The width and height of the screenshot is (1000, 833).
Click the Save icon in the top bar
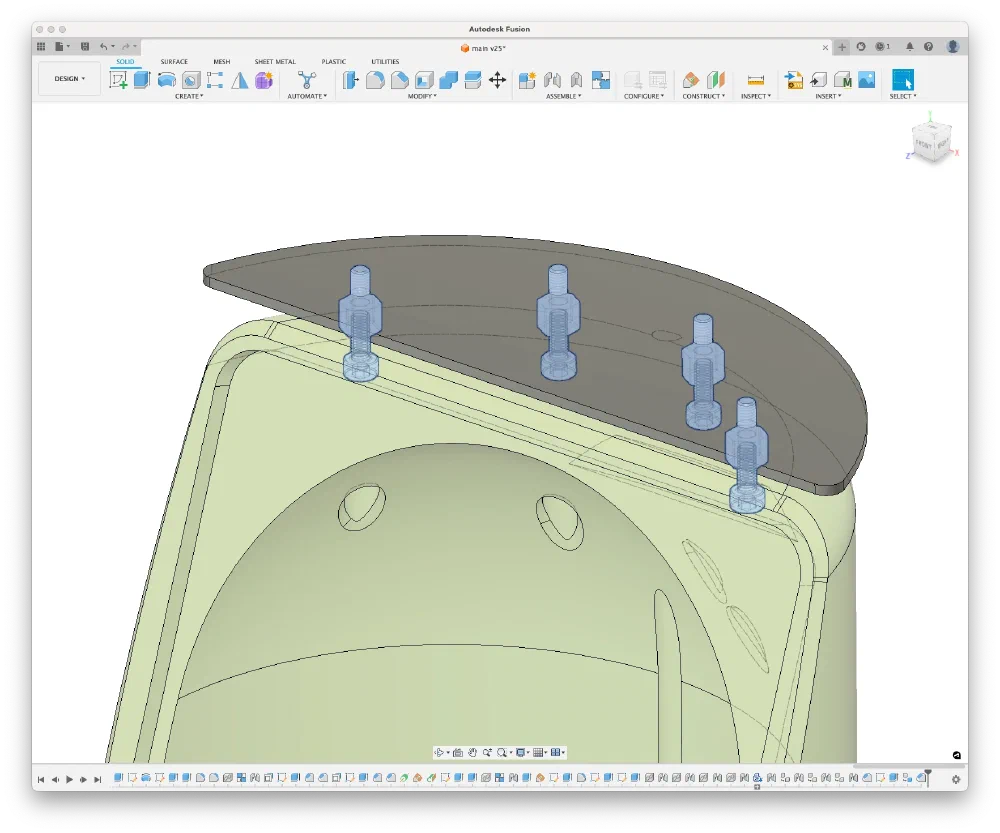(x=84, y=46)
